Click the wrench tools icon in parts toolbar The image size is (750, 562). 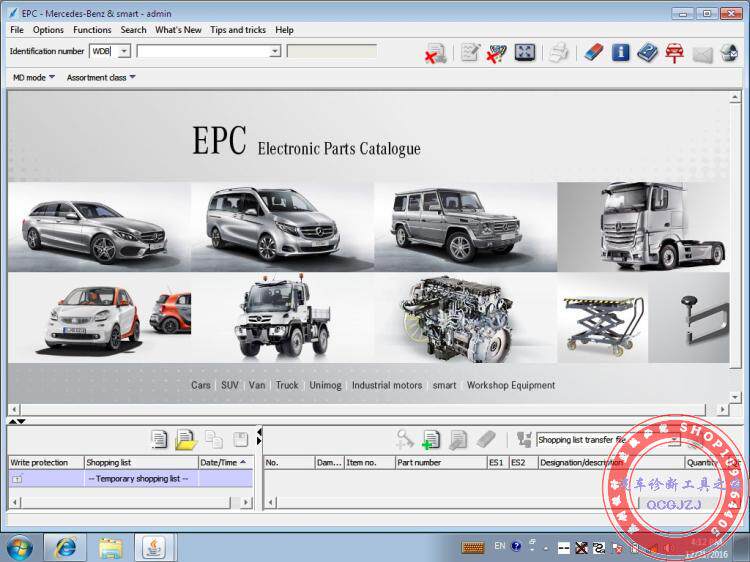click(405, 439)
